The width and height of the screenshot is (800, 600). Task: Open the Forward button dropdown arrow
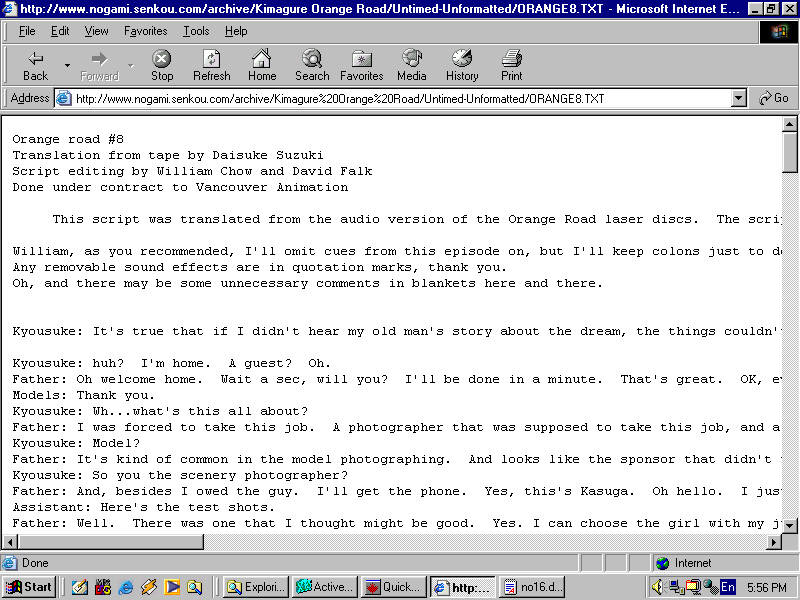131,65
